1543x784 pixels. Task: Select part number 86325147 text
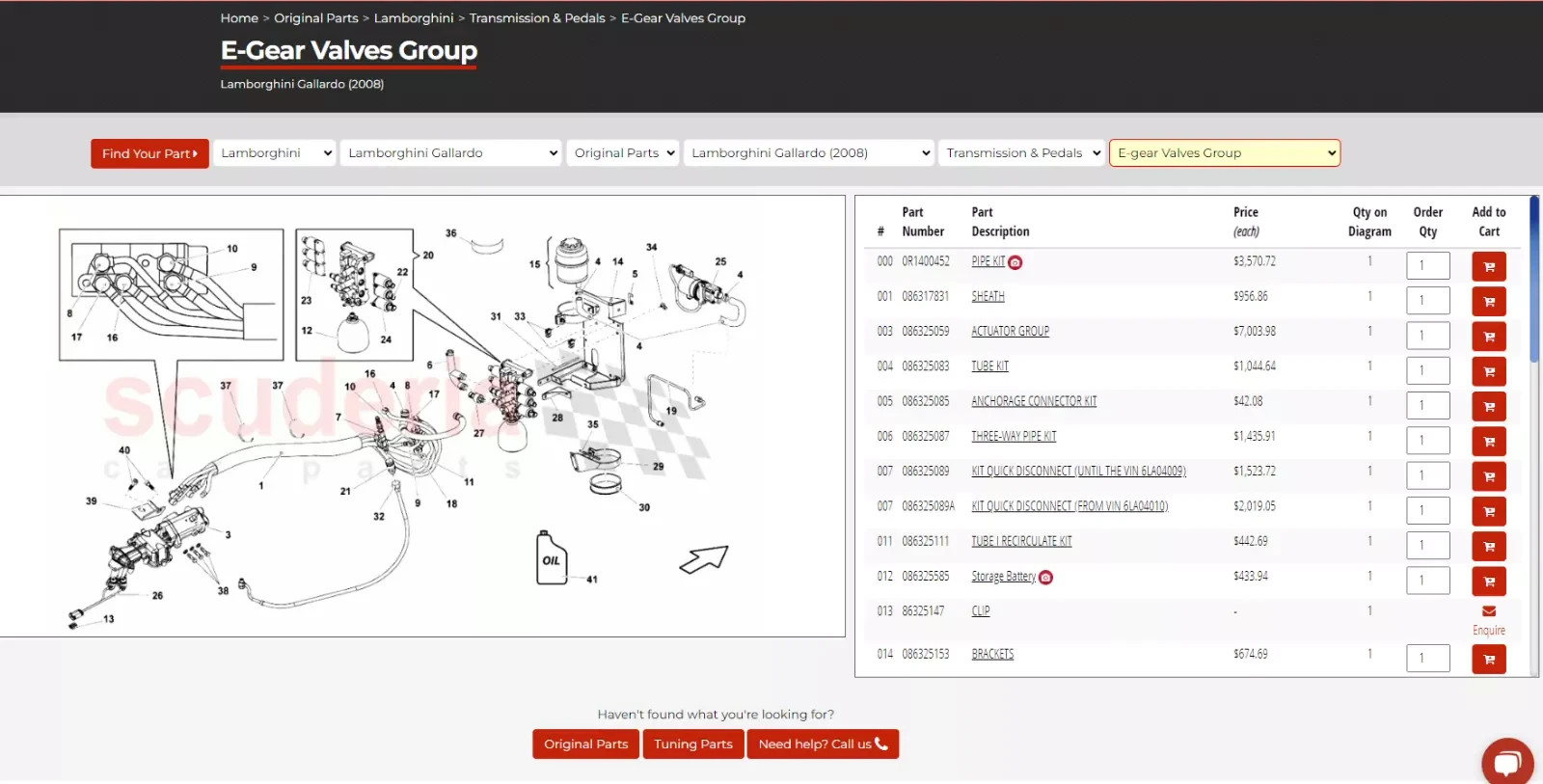pyautogui.click(x=923, y=611)
